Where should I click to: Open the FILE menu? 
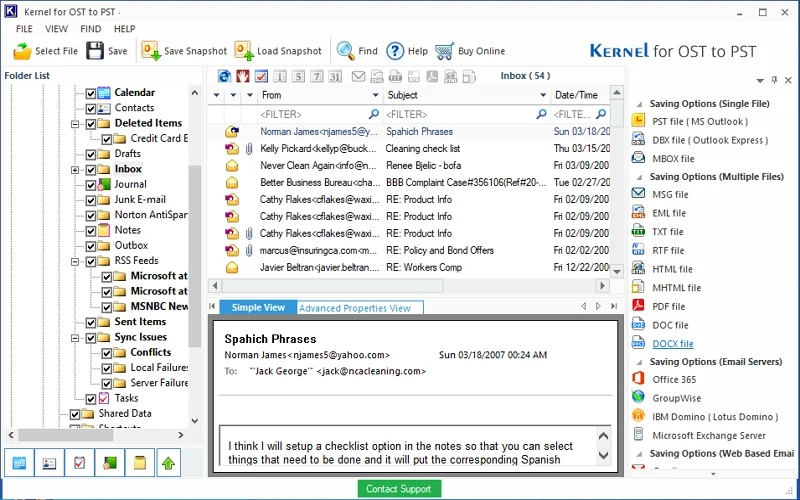24,29
